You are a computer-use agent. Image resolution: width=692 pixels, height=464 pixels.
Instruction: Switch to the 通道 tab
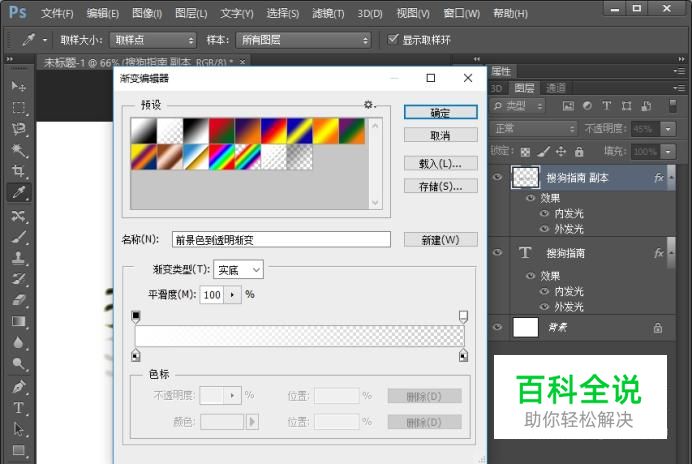point(556,88)
